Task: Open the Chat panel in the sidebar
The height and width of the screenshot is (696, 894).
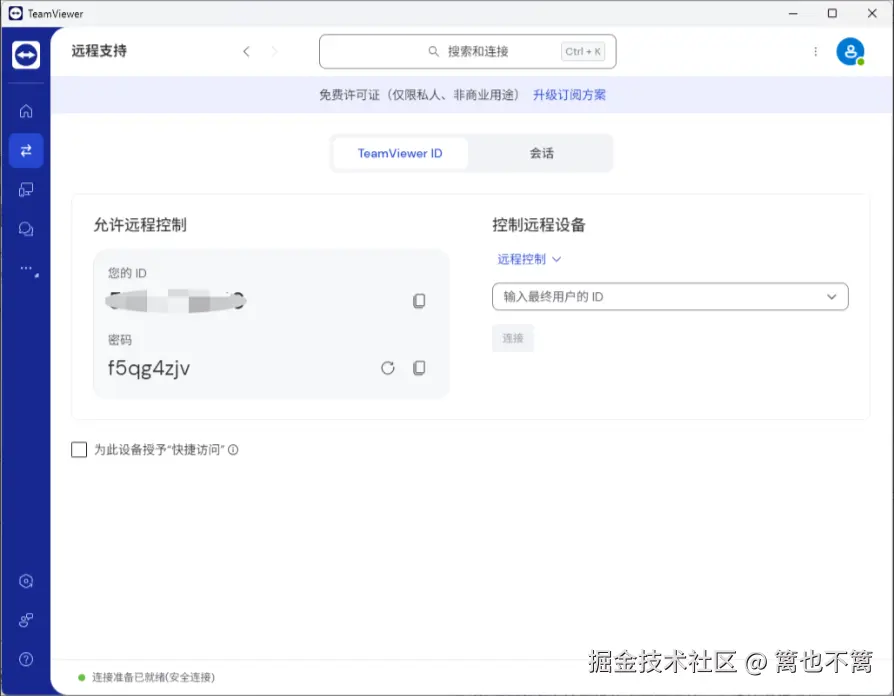Action: tap(25, 229)
